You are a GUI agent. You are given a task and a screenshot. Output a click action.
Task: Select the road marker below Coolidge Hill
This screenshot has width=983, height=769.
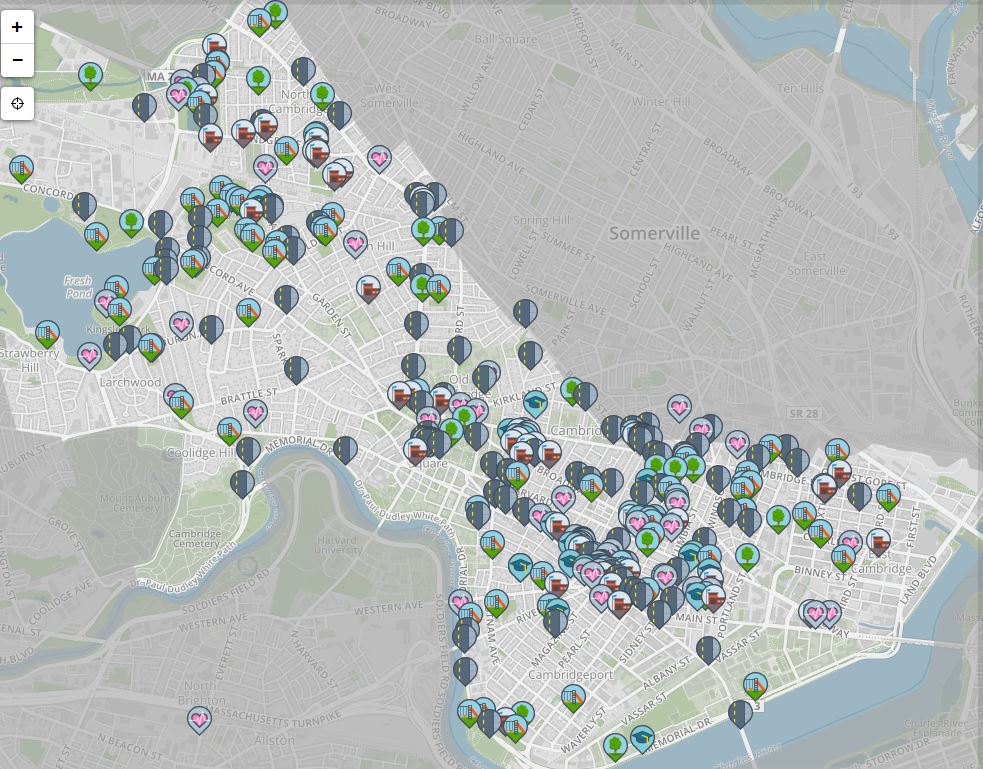pos(242,483)
